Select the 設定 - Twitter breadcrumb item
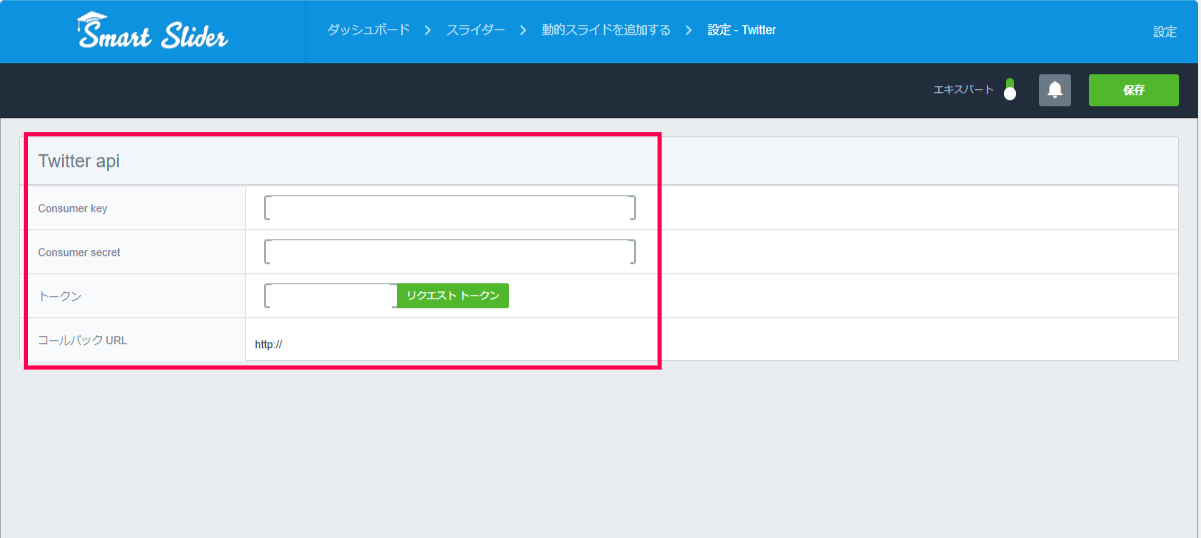 click(x=742, y=30)
